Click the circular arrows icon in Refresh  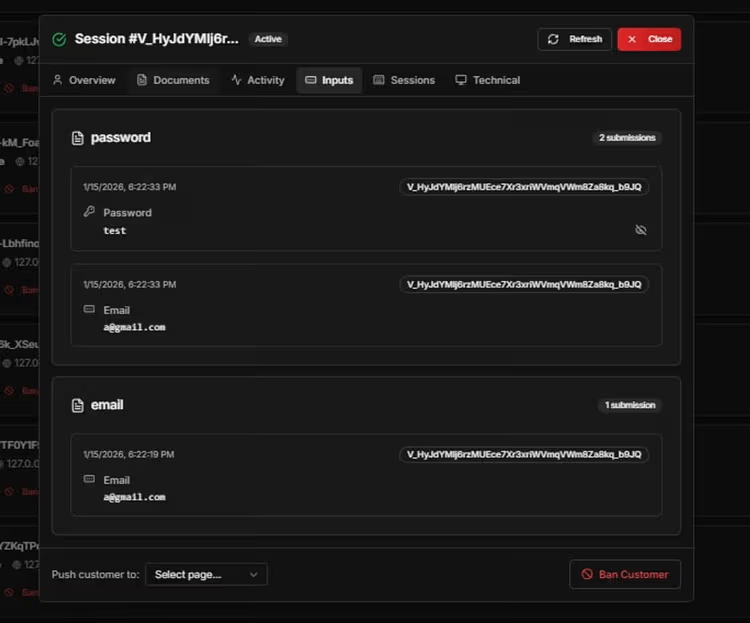(x=554, y=39)
